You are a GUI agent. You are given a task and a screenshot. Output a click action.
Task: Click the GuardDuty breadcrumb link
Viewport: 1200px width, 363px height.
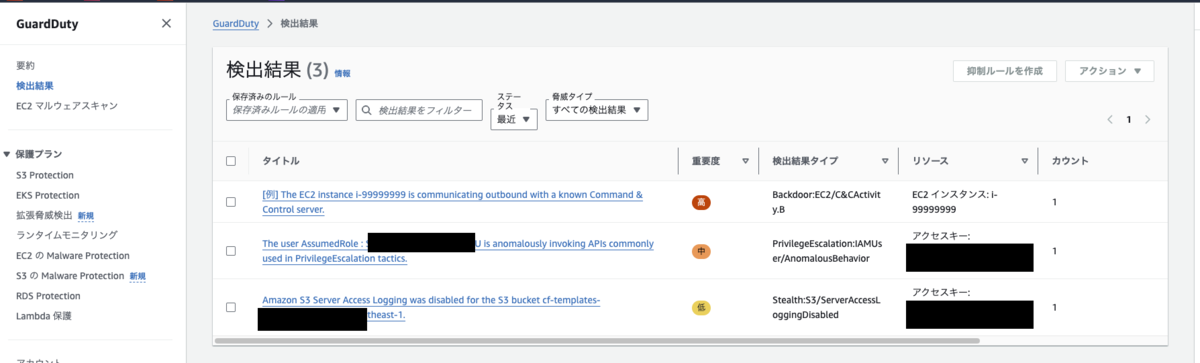pyautogui.click(x=236, y=23)
